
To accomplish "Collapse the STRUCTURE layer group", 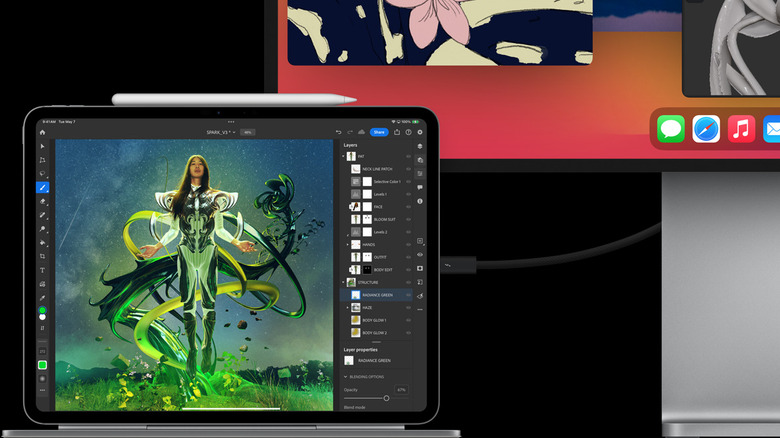I will (343, 282).
